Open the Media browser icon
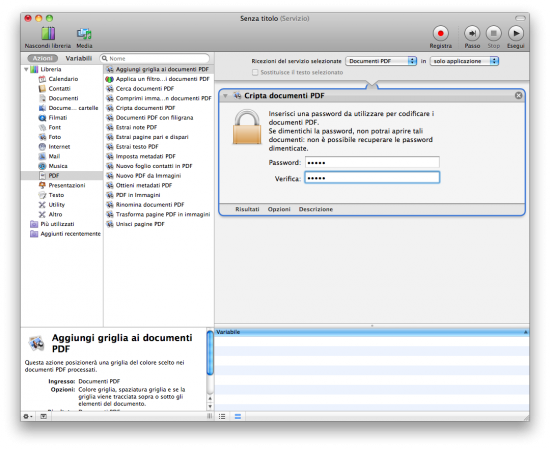Screen dimensions: 550x449 pyautogui.click(x=84, y=34)
